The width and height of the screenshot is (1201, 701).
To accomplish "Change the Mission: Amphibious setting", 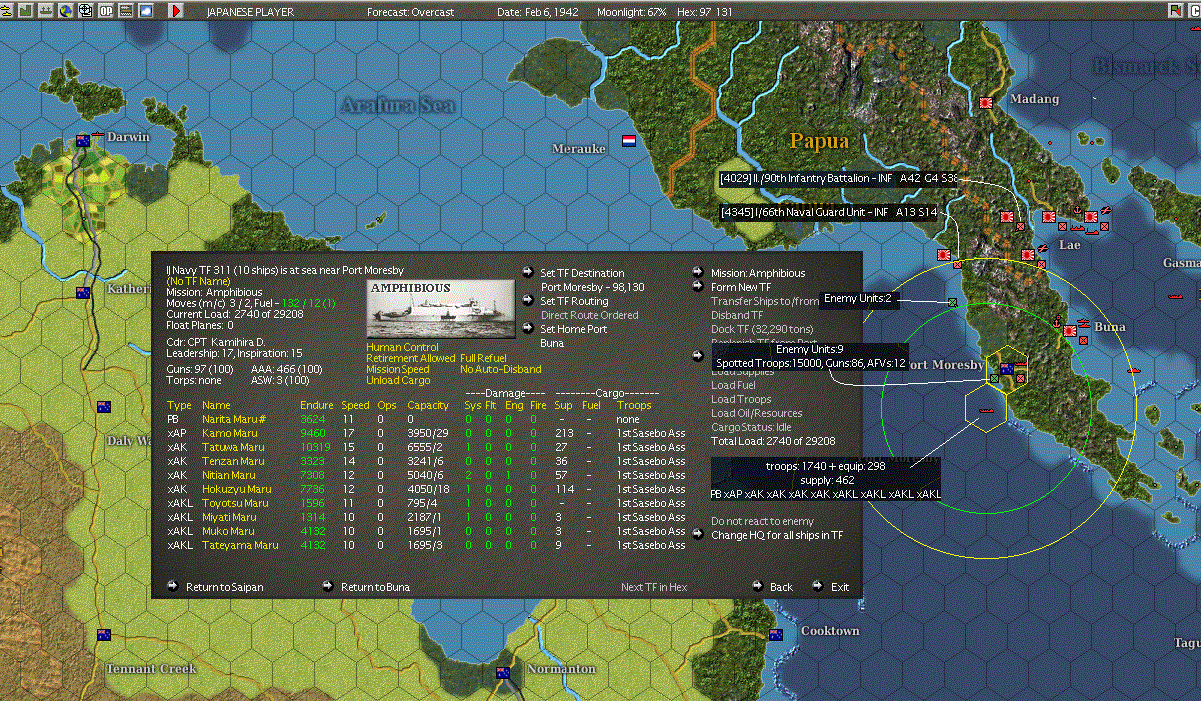I will 758,273.
